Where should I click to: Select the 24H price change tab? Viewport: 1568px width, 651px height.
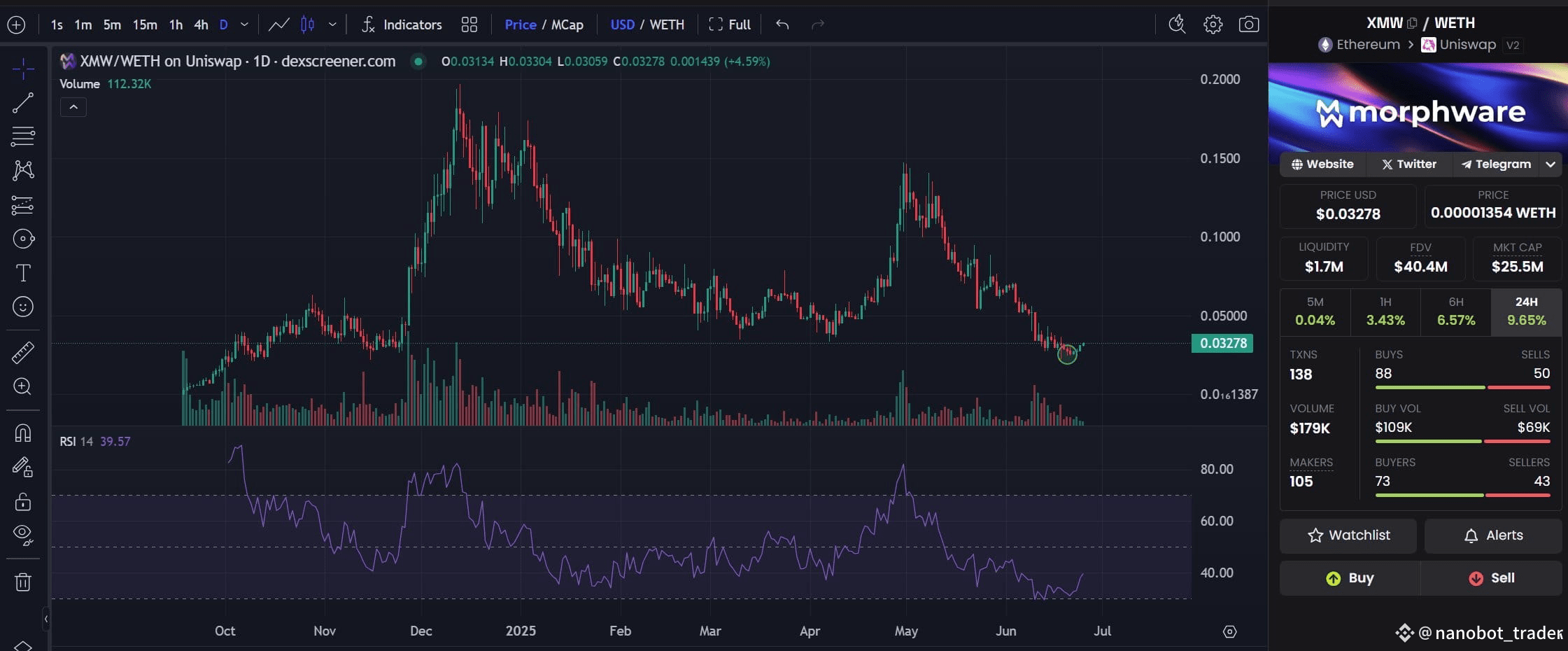pos(1527,311)
